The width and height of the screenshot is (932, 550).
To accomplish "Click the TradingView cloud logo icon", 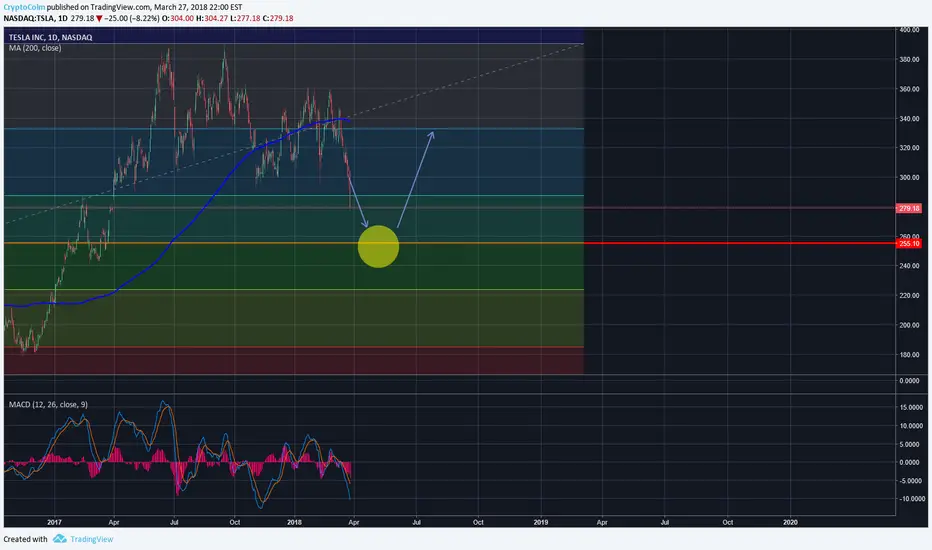I will coord(59,539).
